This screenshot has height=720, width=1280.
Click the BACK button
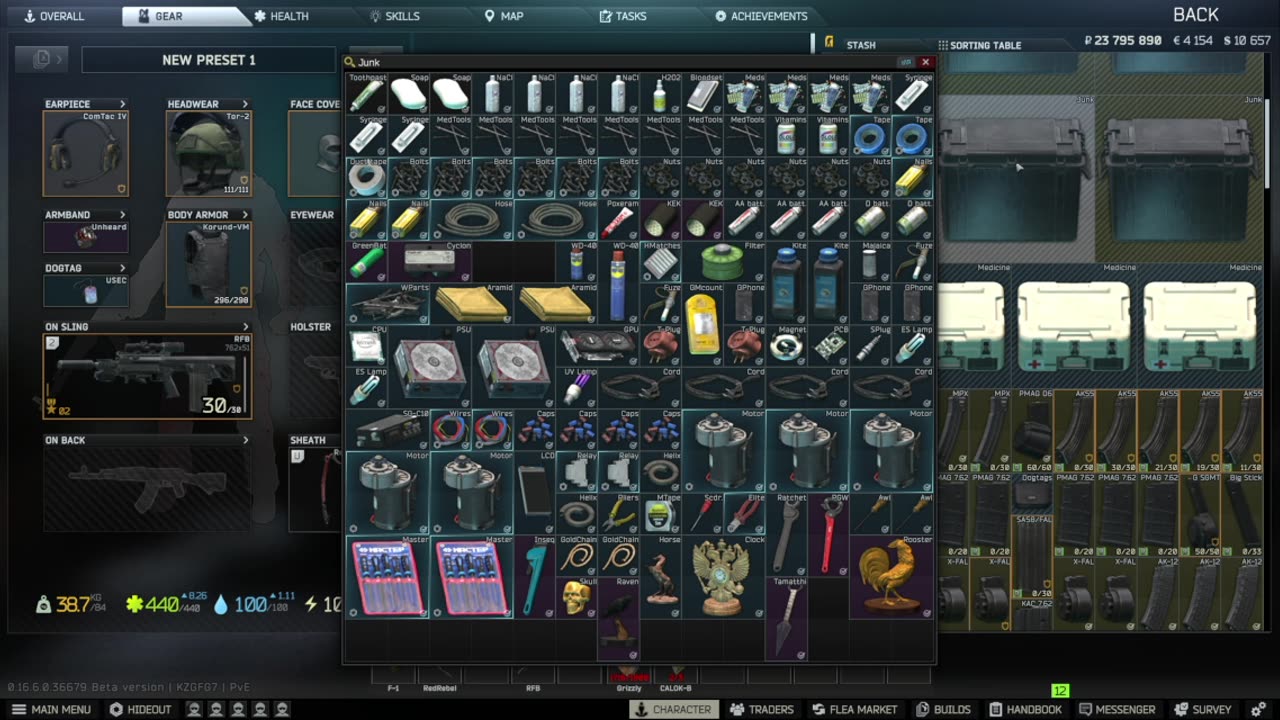tap(1195, 15)
